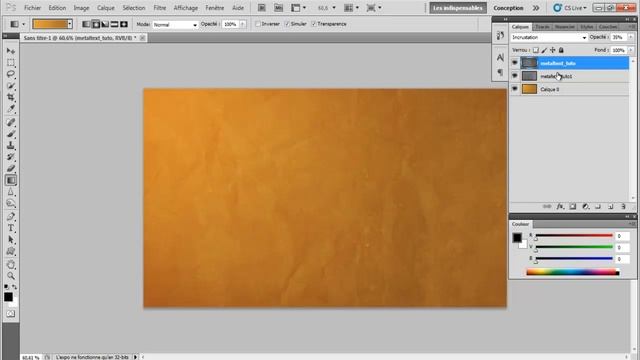
Task: Lock layer position (move lock icon)
Action: pyautogui.click(x=553, y=50)
